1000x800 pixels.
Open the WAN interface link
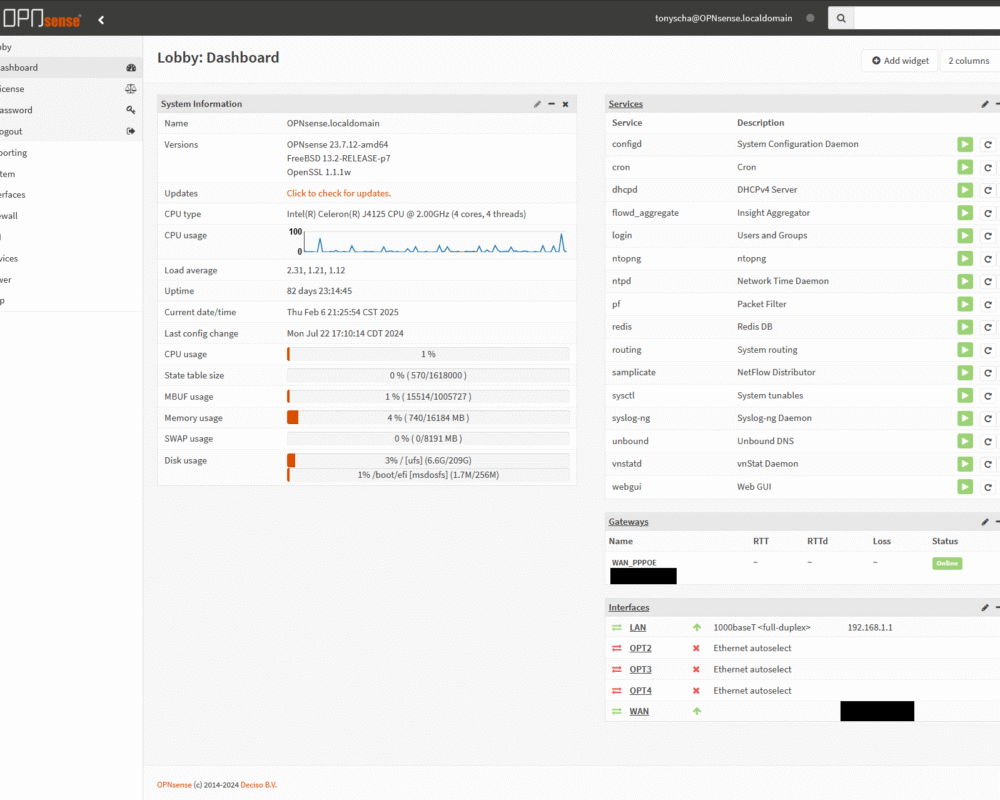(x=639, y=711)
